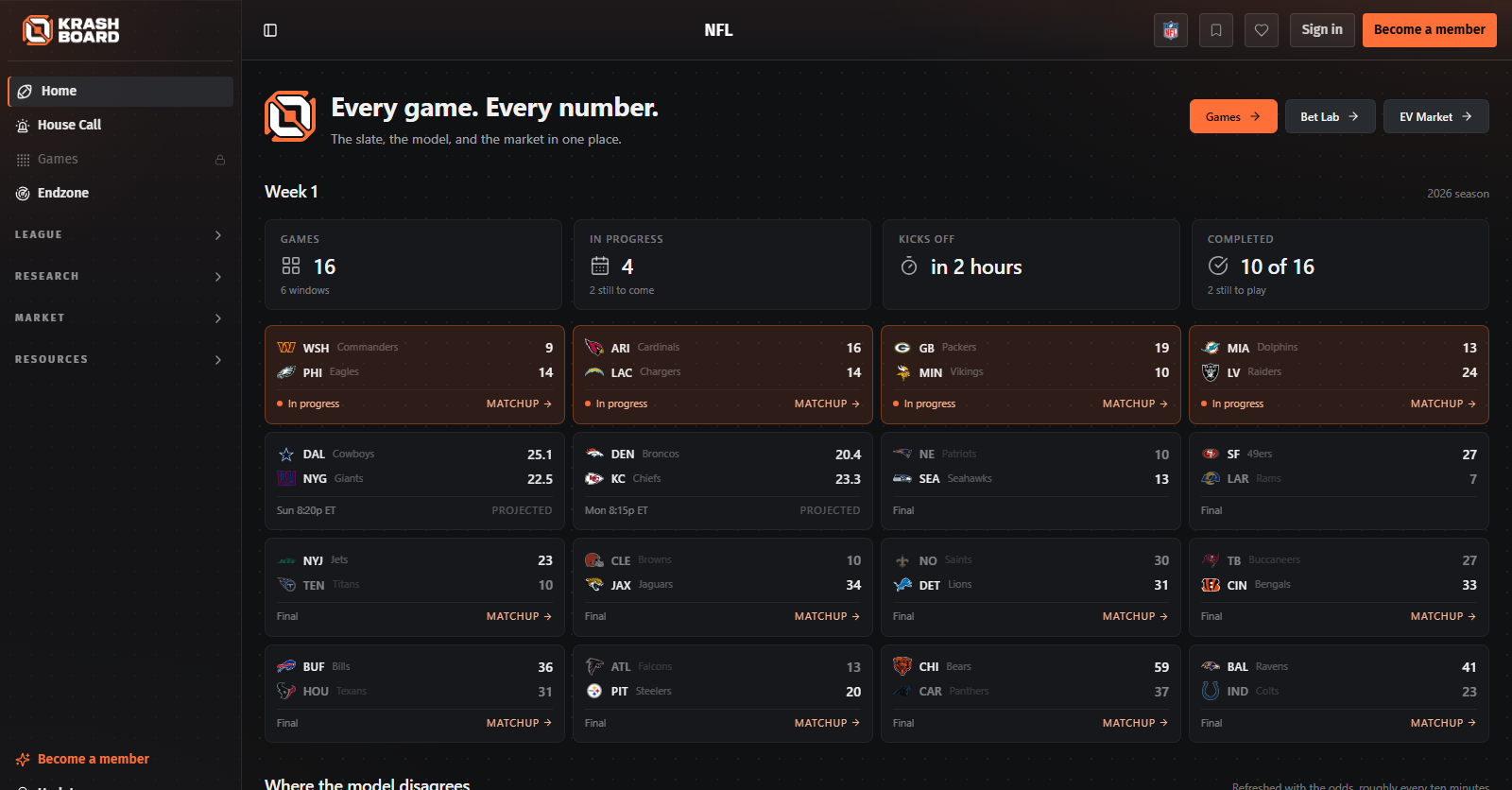Click the Steelers team logo

[x=594, y=692]
